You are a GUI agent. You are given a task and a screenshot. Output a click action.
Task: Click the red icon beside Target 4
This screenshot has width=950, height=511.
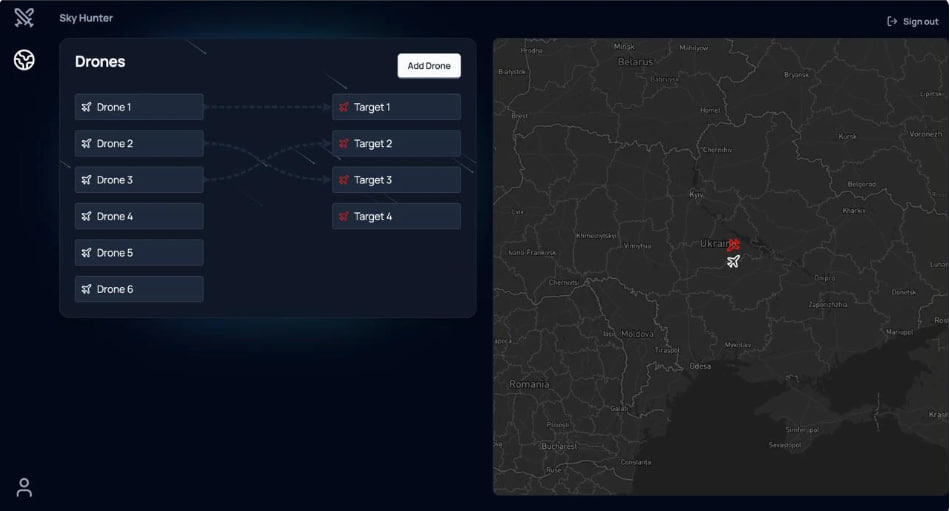[344, 216]
